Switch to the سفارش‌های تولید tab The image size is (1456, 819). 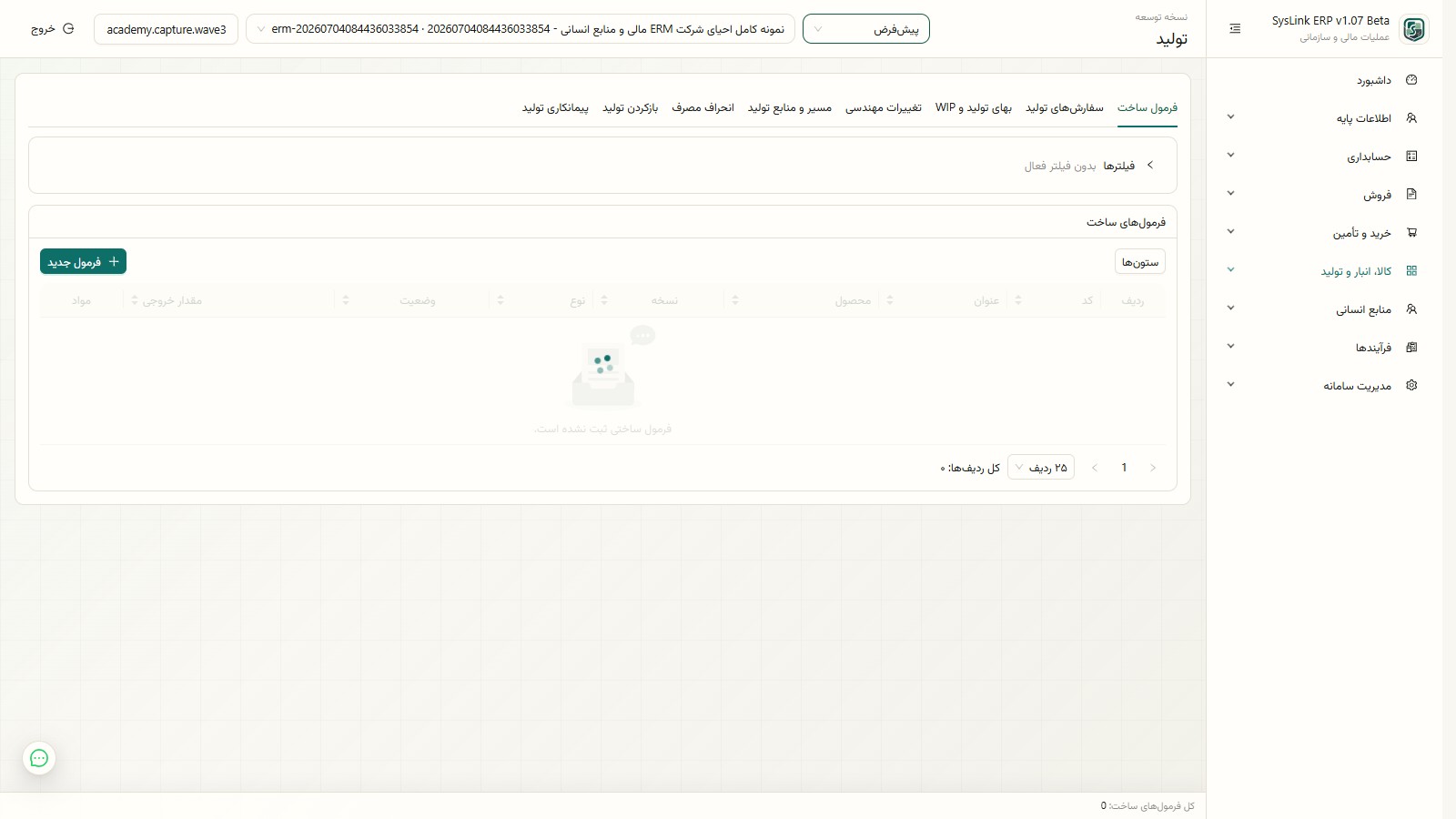click(1065, 107)
